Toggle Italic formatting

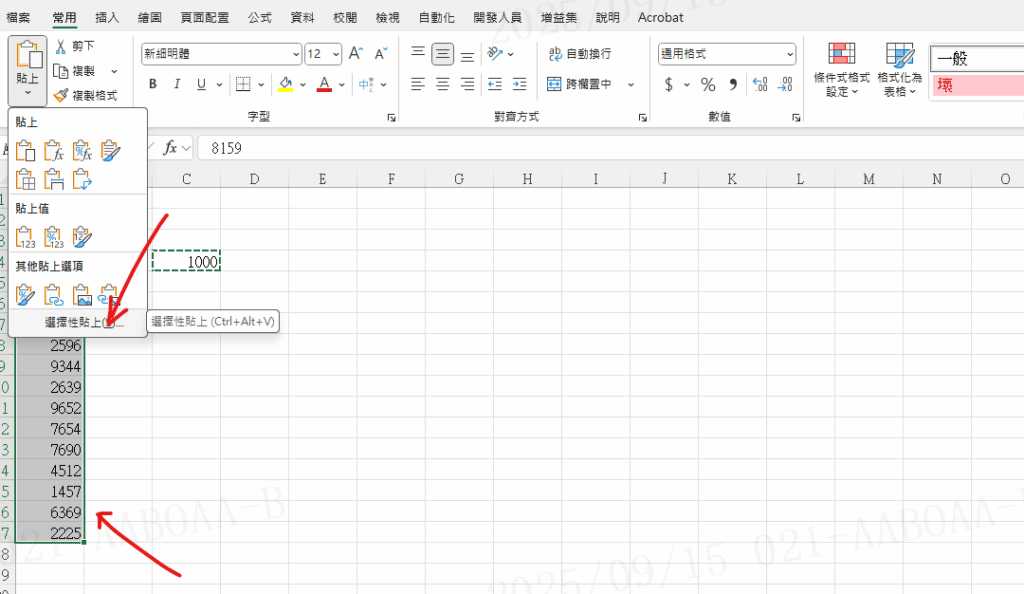point(179,85)
